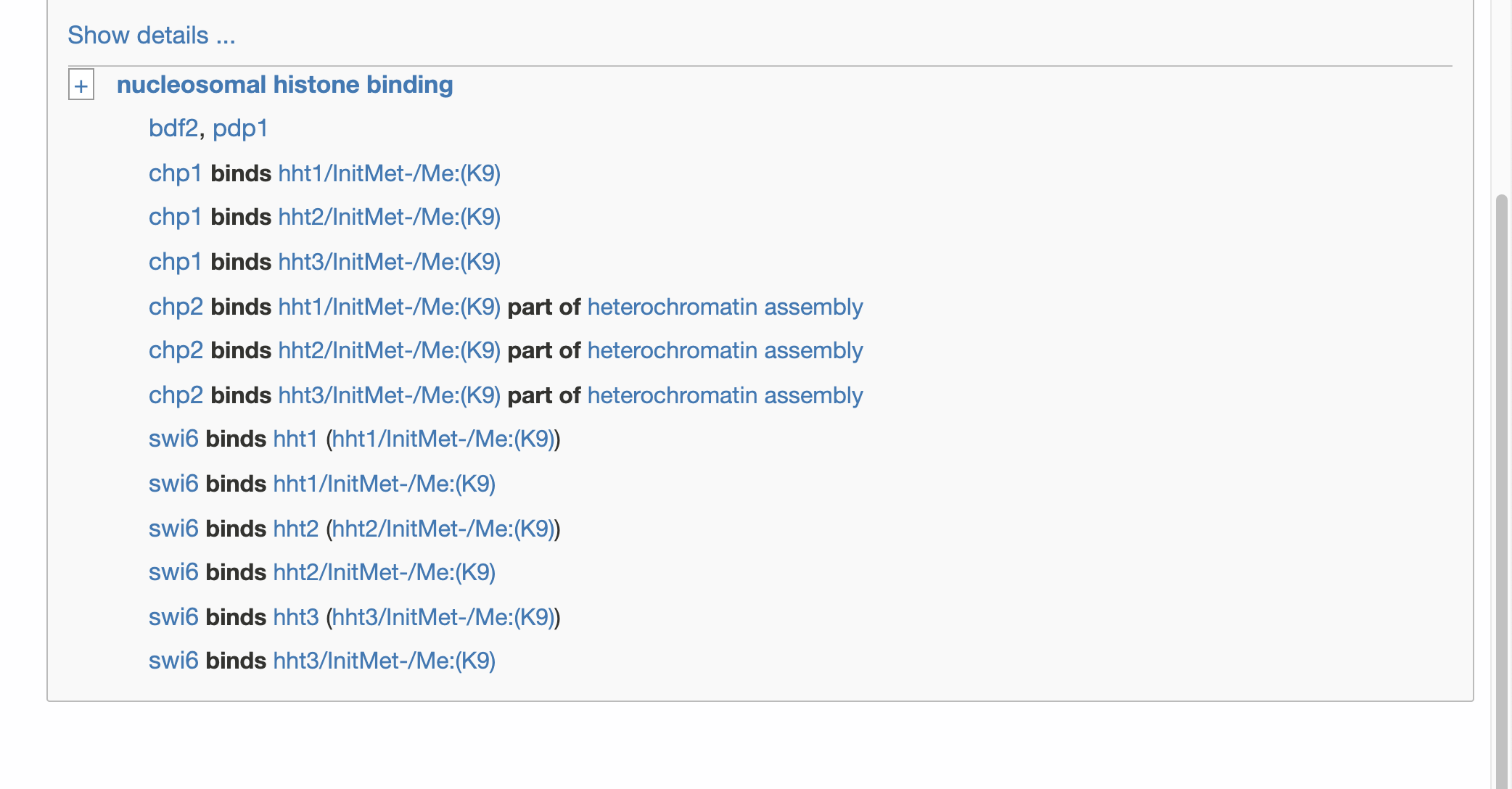Expand the nucleosomal histone binding node
This screenshot has height=789, width=1512.
81,86
